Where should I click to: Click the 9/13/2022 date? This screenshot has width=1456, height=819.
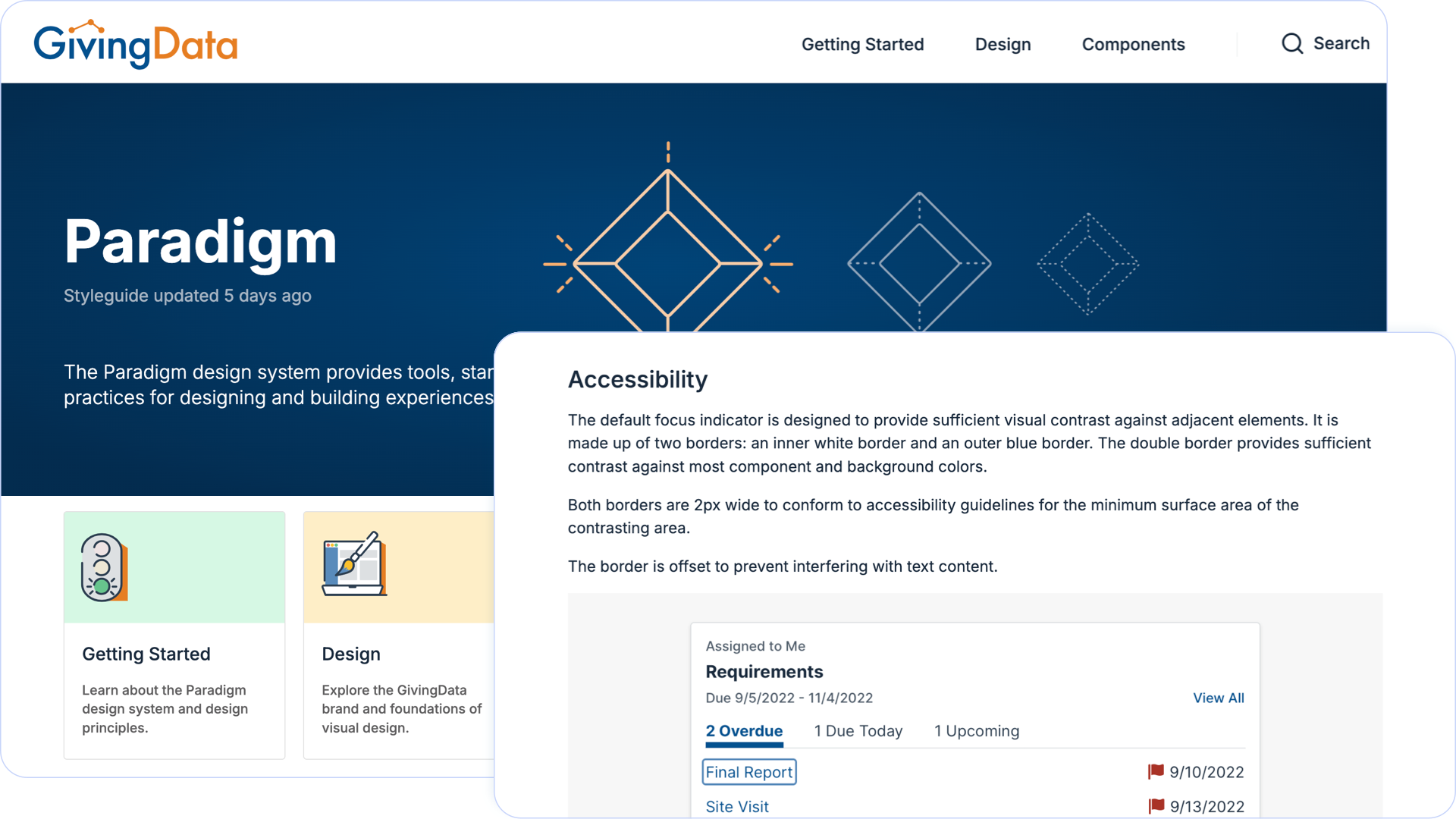click(1207, 807)
